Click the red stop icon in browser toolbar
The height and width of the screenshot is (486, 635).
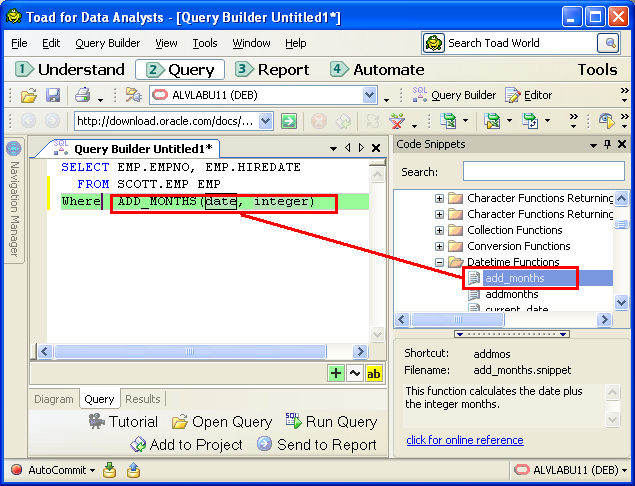coord(319,121)
